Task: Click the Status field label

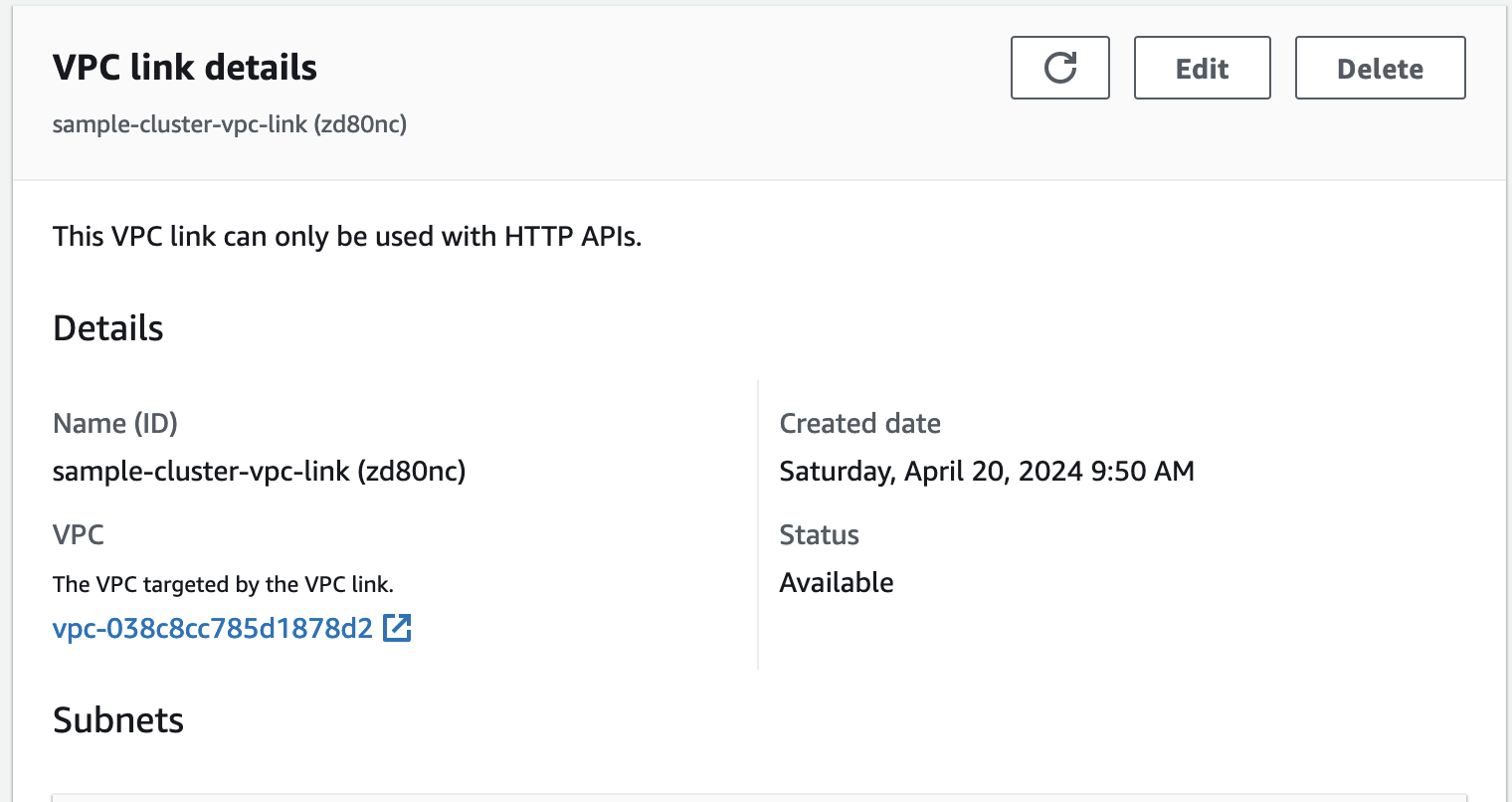Action: (819, 534)
